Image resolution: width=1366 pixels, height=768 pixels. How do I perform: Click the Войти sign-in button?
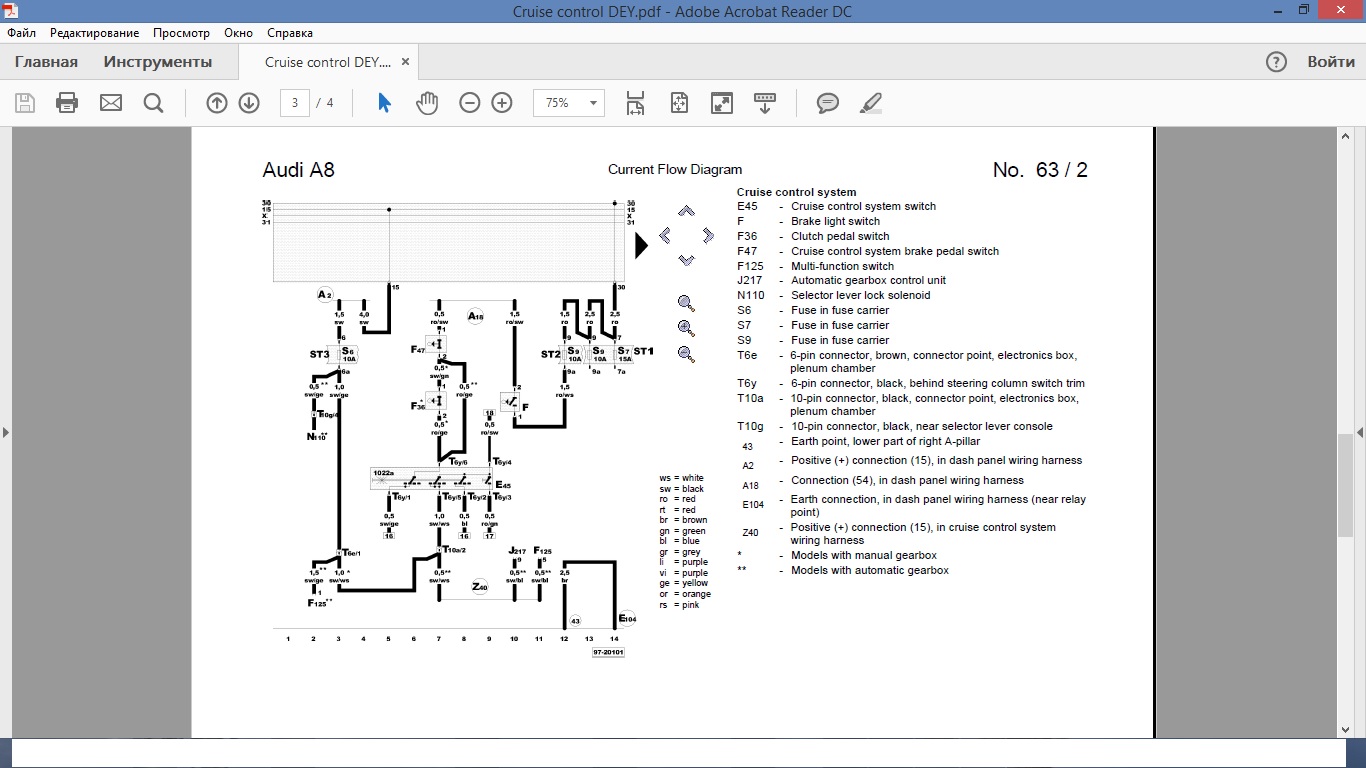(1331, 62)
